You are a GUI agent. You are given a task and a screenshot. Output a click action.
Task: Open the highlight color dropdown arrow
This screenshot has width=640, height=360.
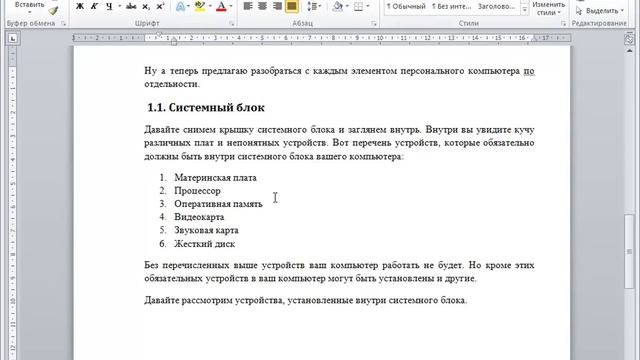210,6
